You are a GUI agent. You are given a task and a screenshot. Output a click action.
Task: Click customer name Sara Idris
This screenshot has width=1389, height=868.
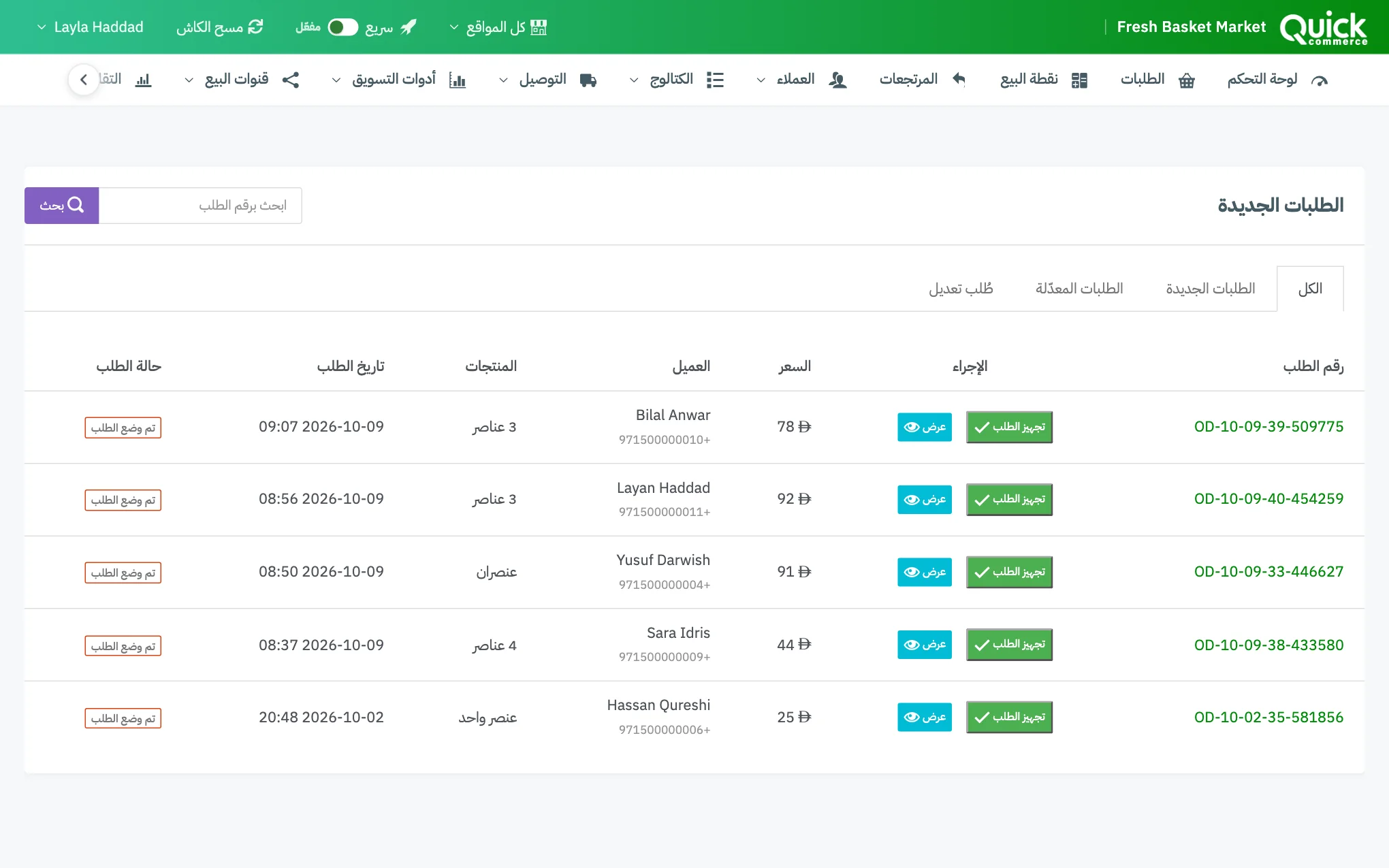pos(678,633)
